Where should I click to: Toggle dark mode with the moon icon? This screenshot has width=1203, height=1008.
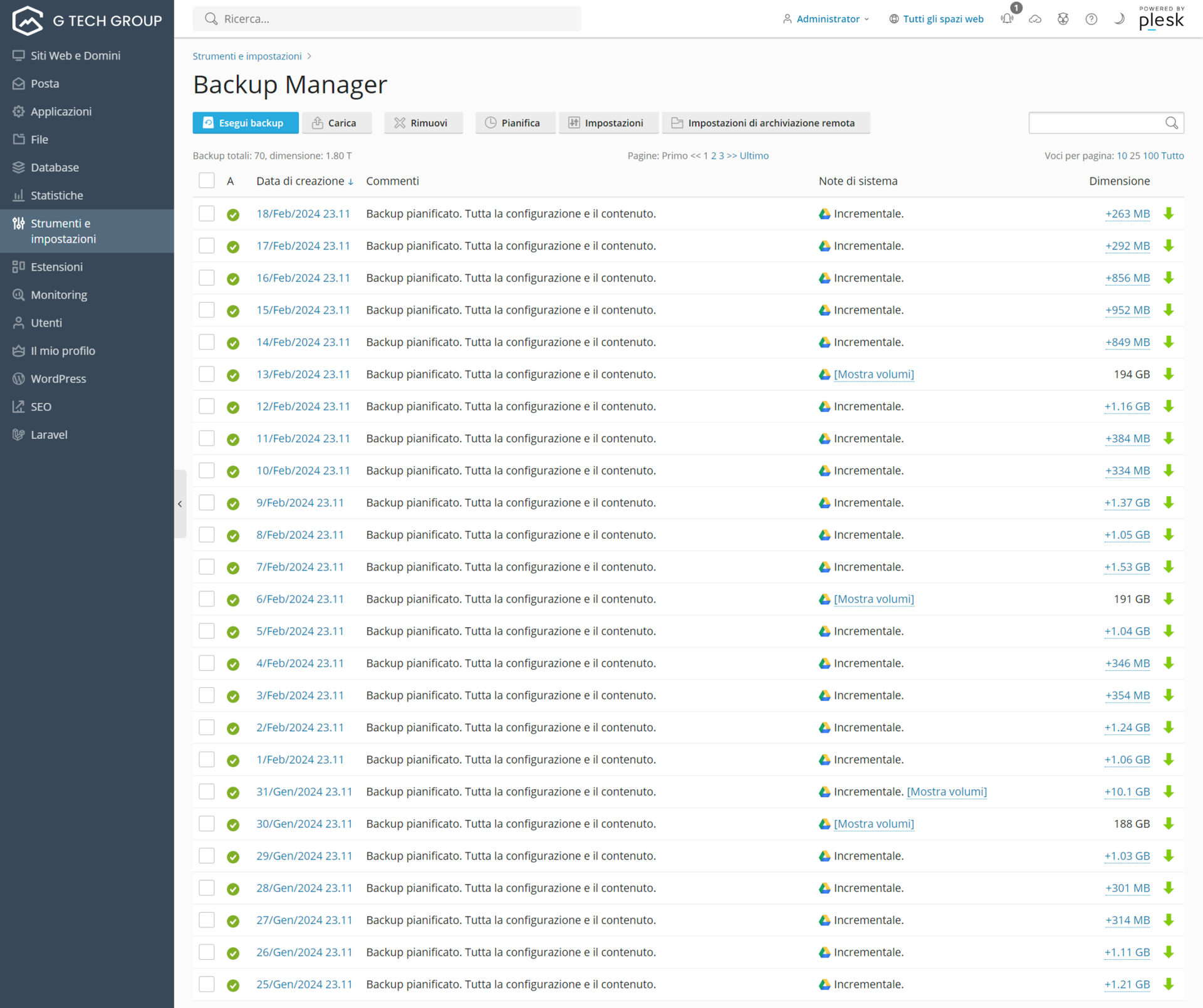tap(1118, 19)
